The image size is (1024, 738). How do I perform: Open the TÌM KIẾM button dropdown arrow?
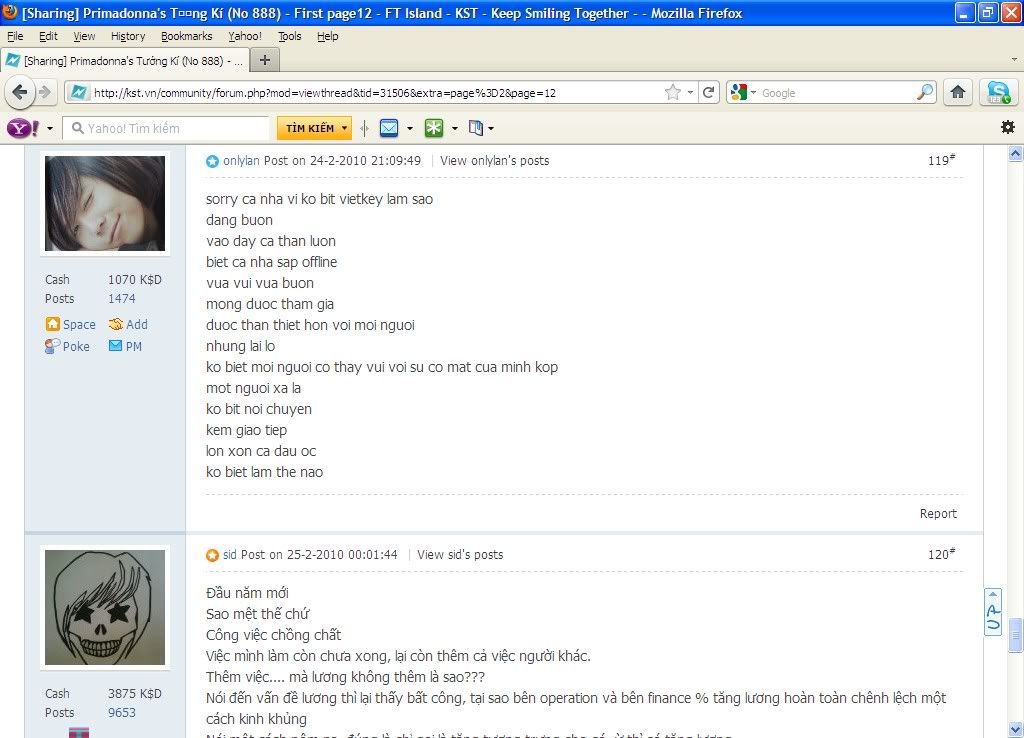pos(344,128)
